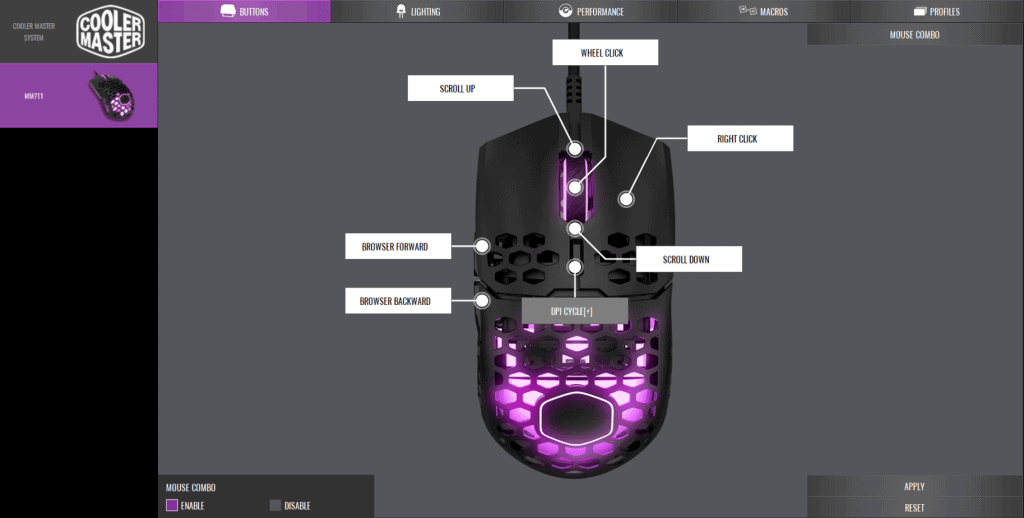This screenshot has height=518, width=1024.
Task: Open the Buttons tab
Action: (244, 11)
